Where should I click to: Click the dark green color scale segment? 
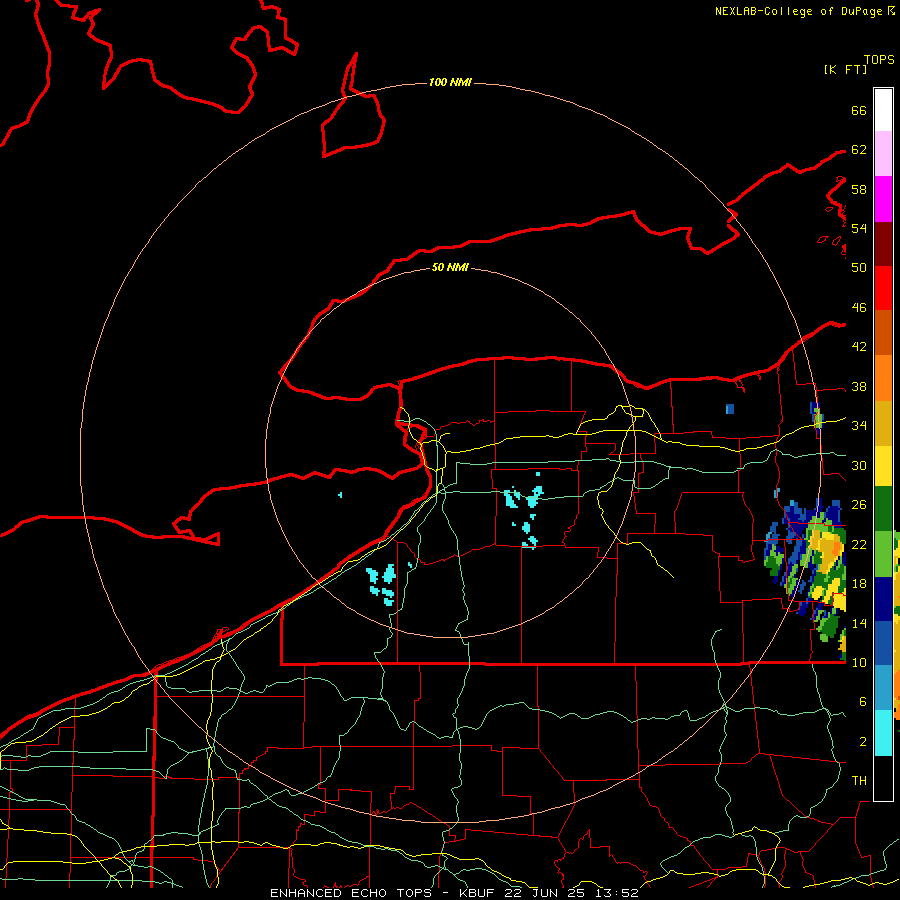883,509
